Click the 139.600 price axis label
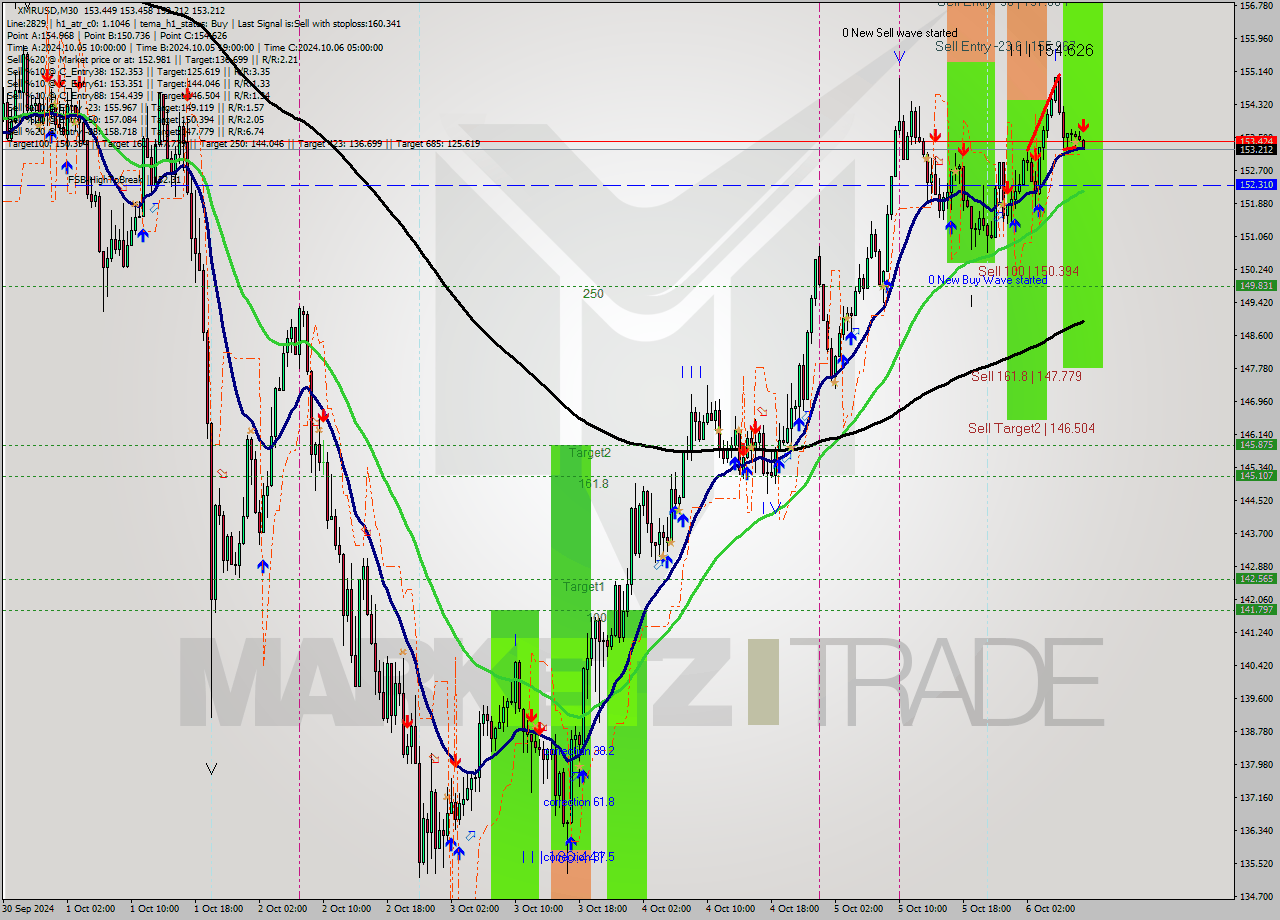This screenshot has width=1280, height=920. tap(1256, 699)
